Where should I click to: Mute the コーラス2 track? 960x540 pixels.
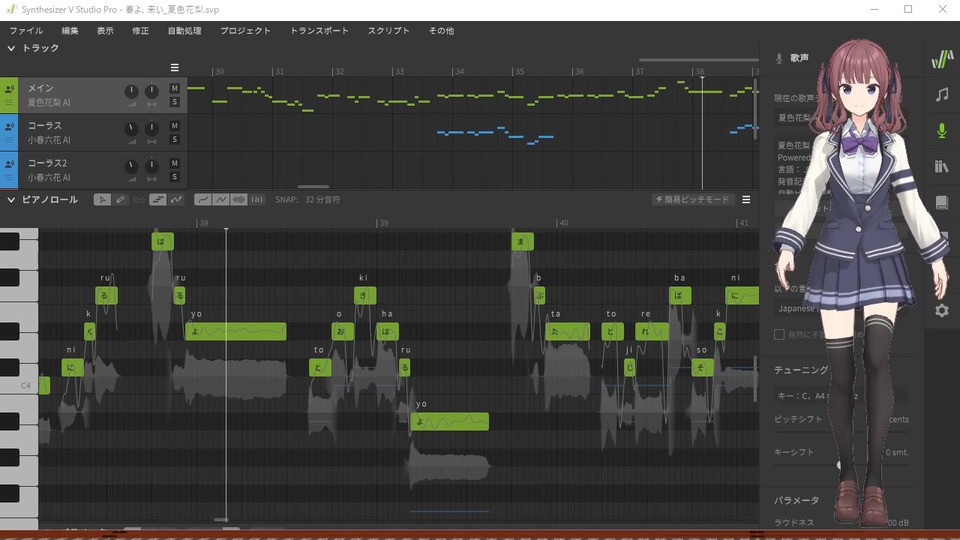click(174, 163)
